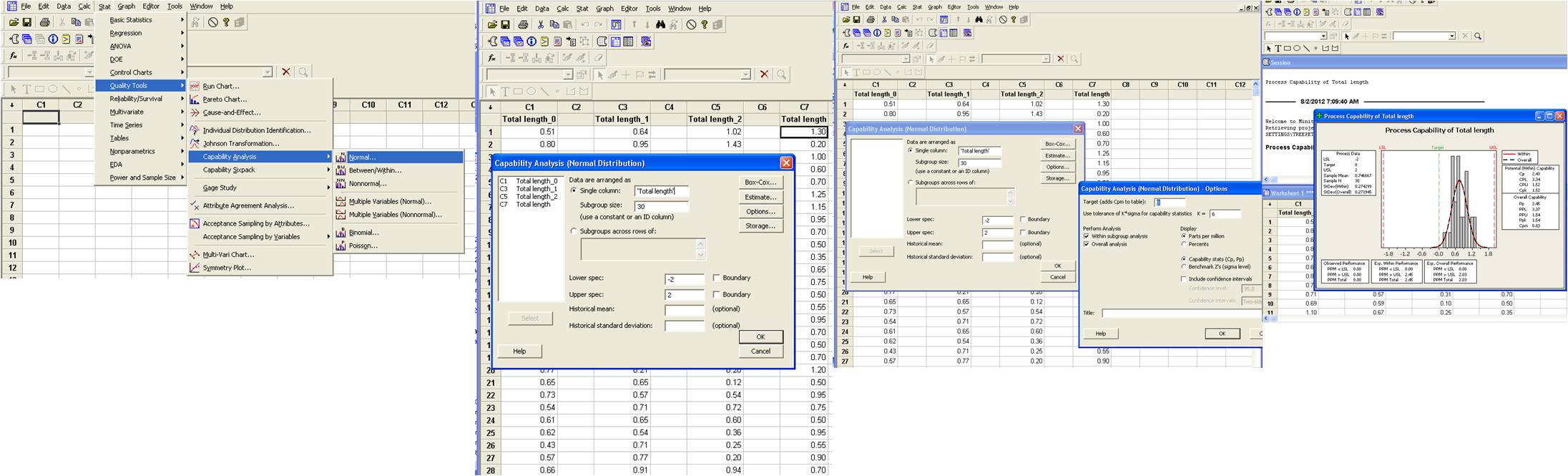This screenshot has height=476, width=1568.
Task: Click the Nonnormal capability icon
Action: [x=340, y=183]
